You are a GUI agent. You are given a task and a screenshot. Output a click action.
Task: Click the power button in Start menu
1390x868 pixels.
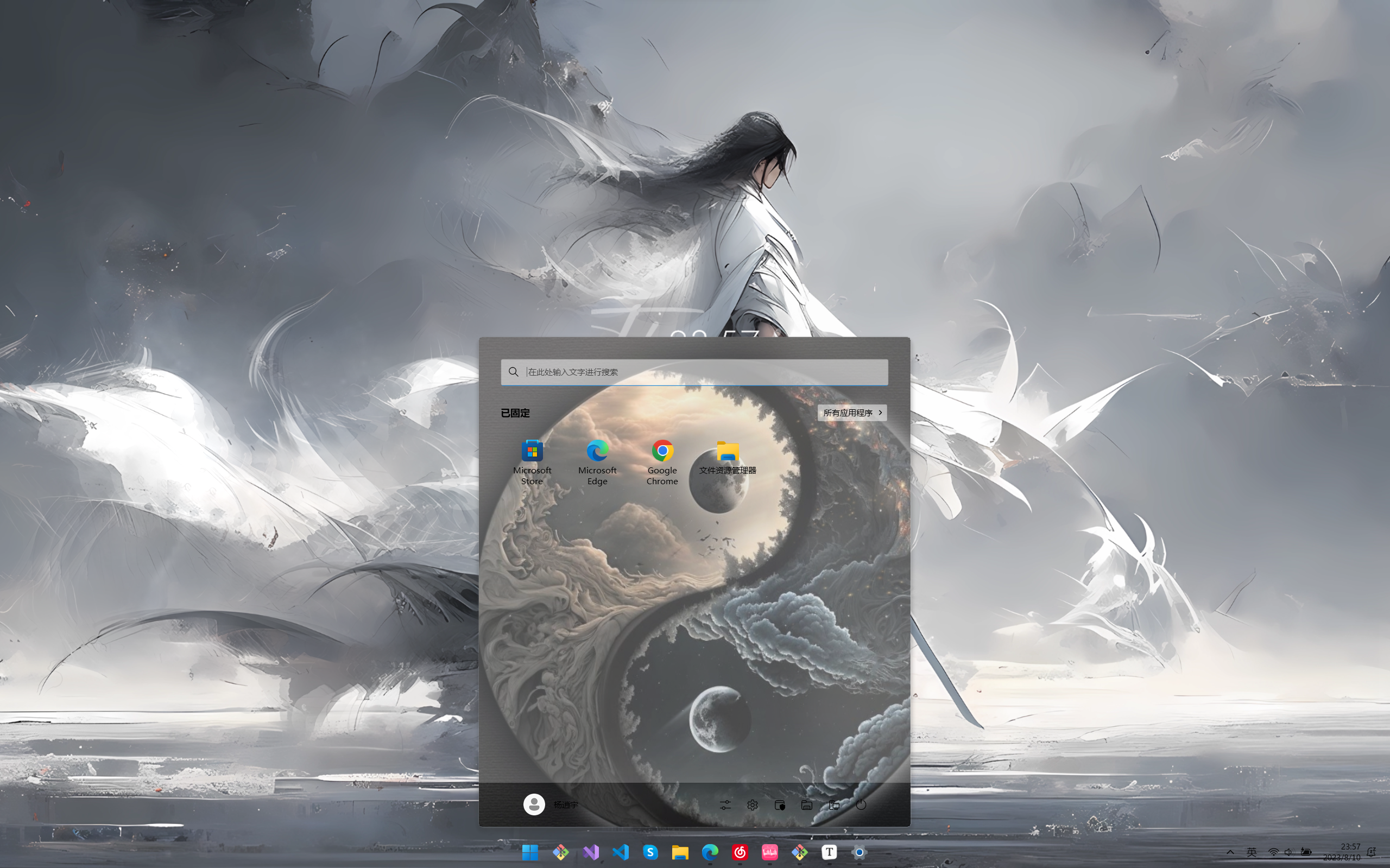coord(861,805)
